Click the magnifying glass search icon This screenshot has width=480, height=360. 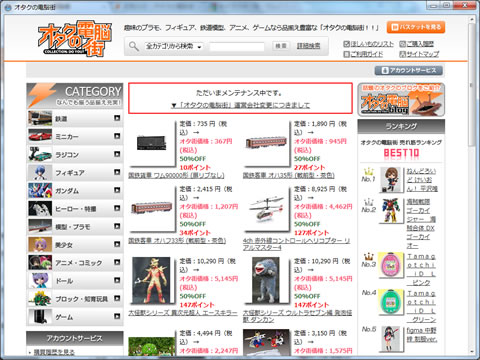[134, 46]
